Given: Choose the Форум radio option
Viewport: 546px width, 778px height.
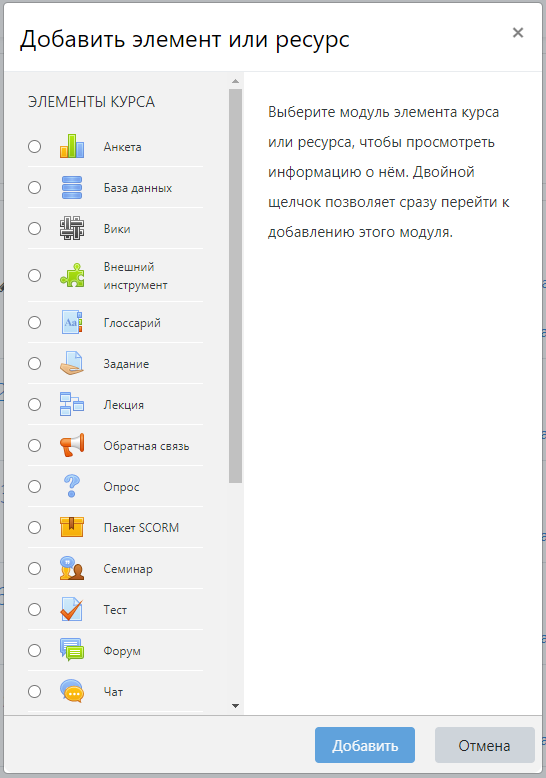Looking at the screenshot, I should pos(34,650).
